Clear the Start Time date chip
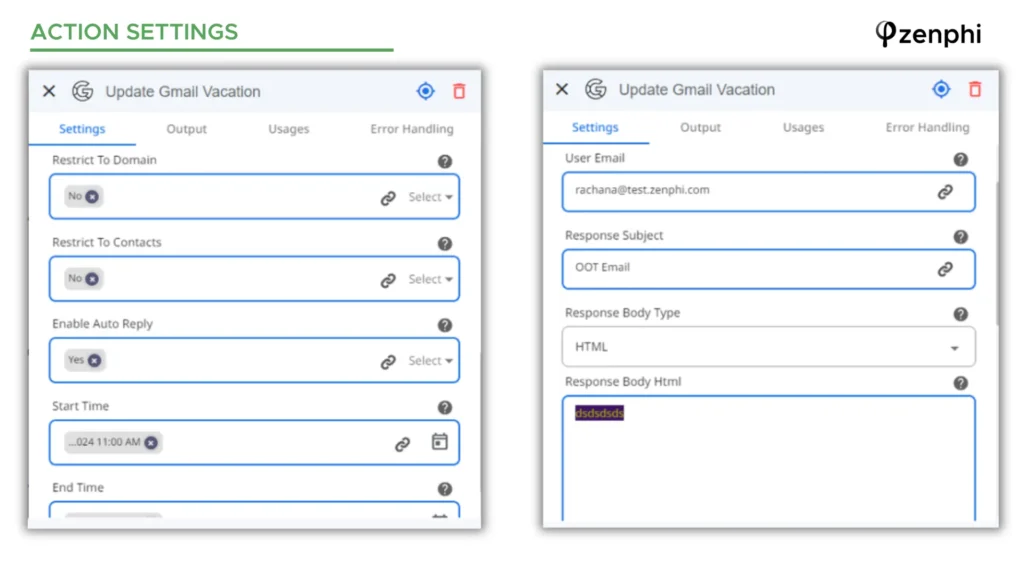Image resolution: width=1024 pixels, height=576 pixels. [151, 443]
